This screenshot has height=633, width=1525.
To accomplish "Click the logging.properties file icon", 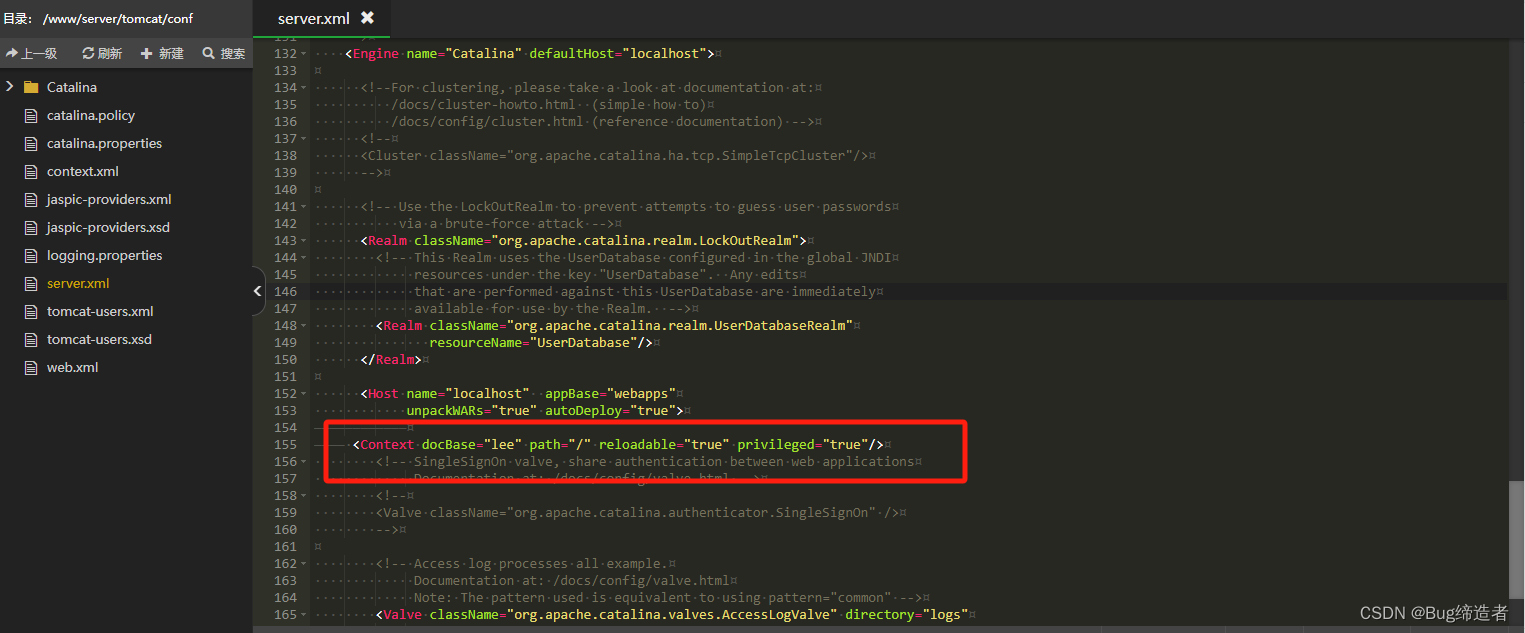I will coord(30,255).
